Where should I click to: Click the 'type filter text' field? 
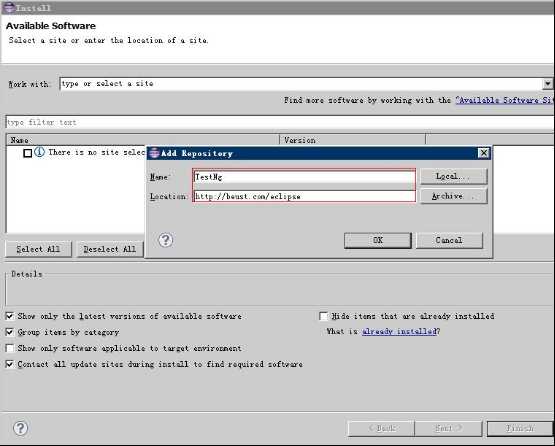pyautogui.click(x=280, y=122)
